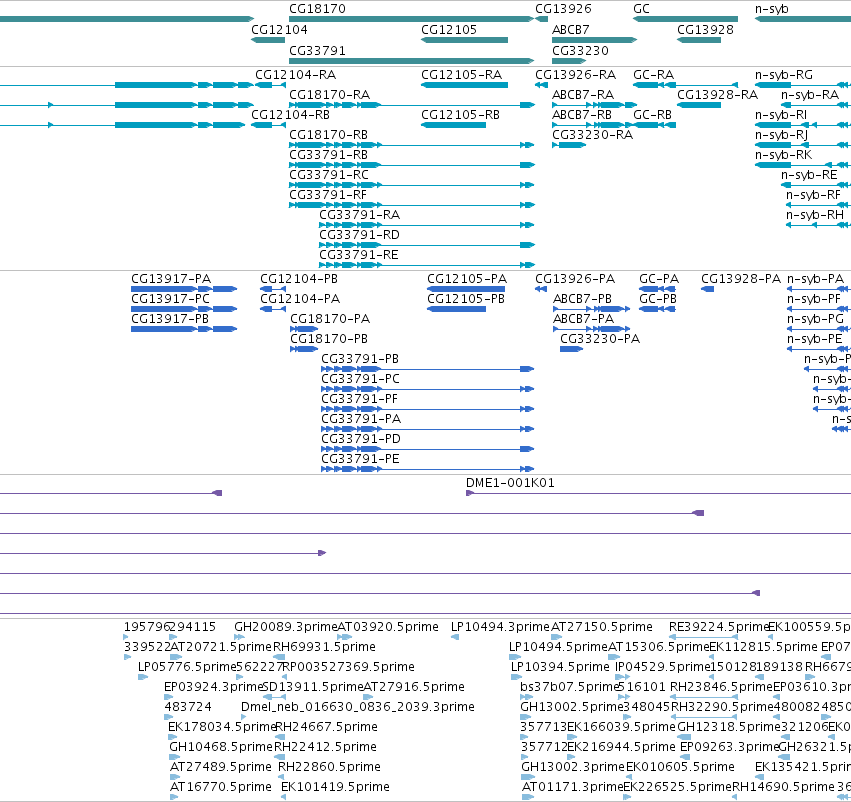Click the CG18170 gene label

pyautogui.click(x=317, y=9)
